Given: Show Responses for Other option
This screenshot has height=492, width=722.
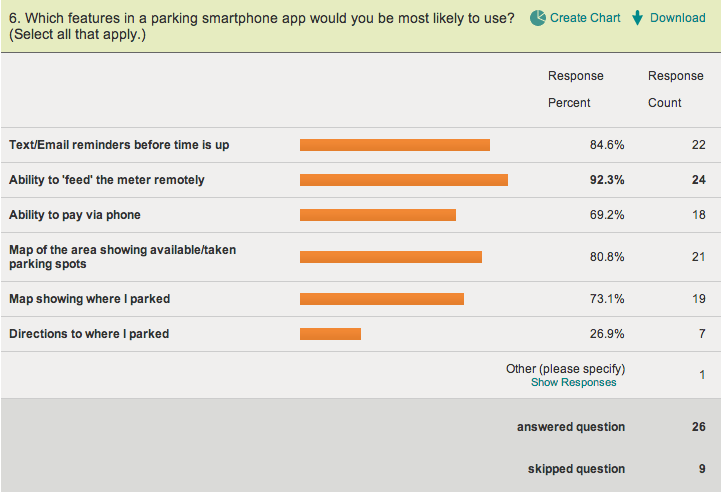Looking at the screenshot, I should (573, 382).
